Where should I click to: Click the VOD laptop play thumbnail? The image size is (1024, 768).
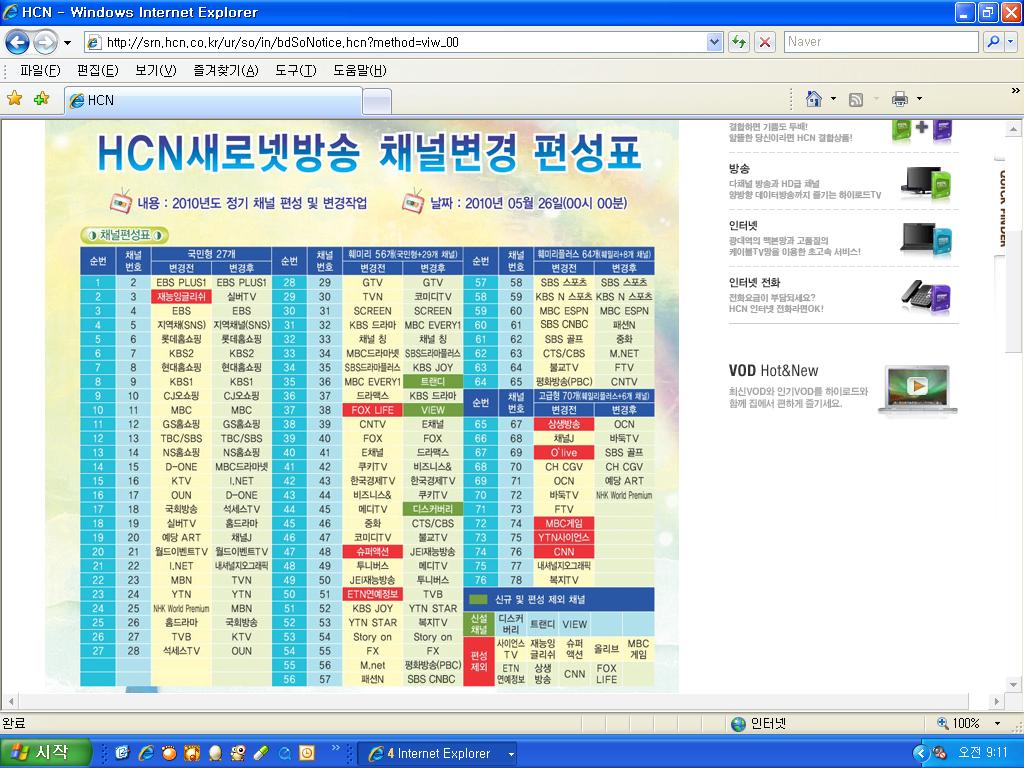click(918, 389)
